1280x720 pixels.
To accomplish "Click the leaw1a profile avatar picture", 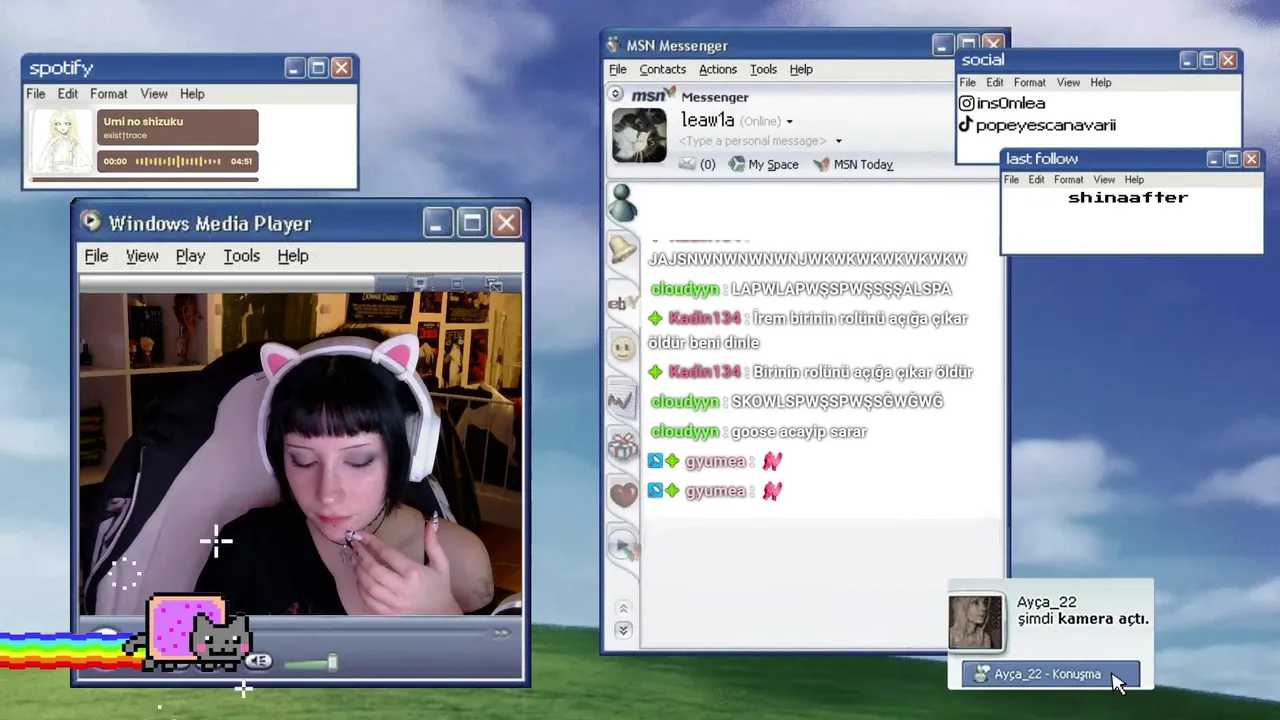I will click(x=639, y=136).
